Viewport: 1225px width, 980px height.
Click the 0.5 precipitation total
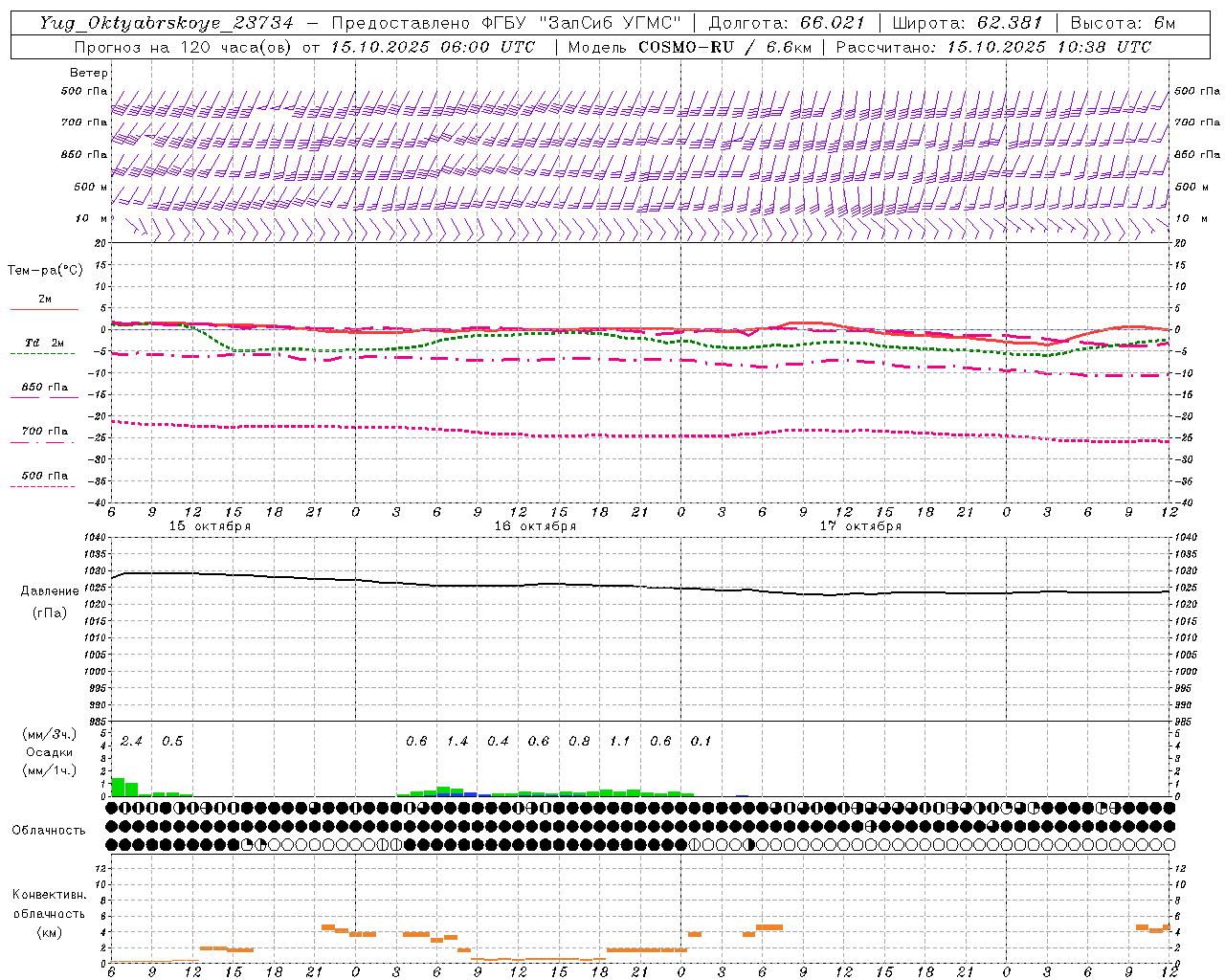tap(172, 742)
